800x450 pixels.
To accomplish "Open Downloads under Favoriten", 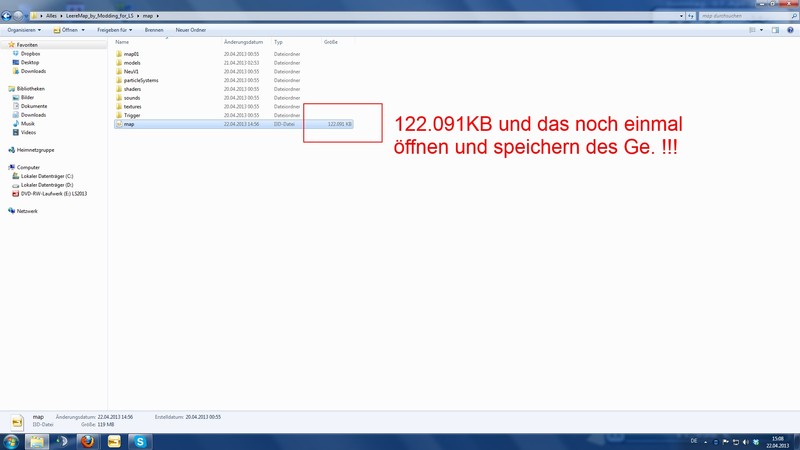I will 33,71.
